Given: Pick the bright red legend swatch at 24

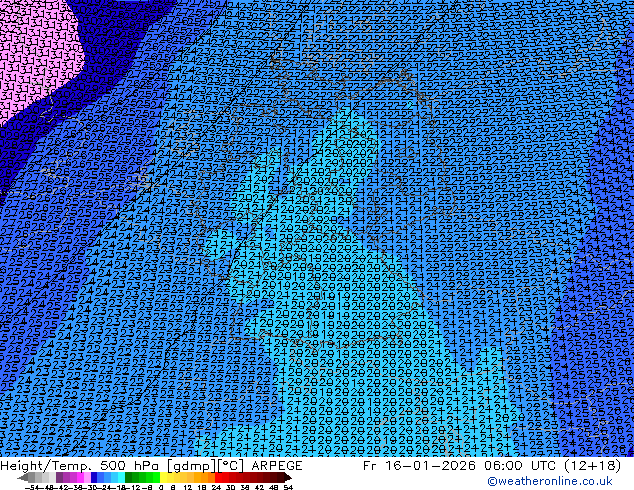Looking at the screenshot, I should [x=218, y=477].
